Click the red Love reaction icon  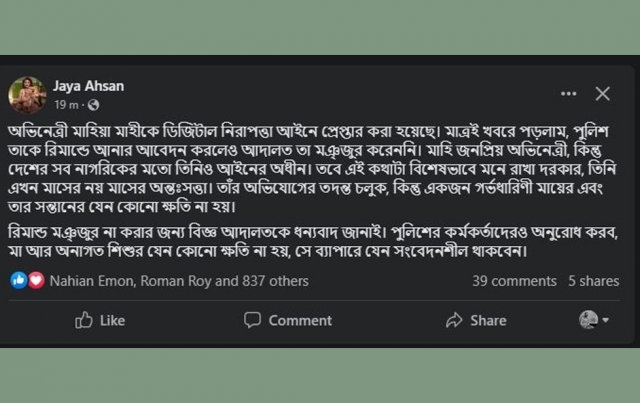pyautogui.click(x=35, y=282)
